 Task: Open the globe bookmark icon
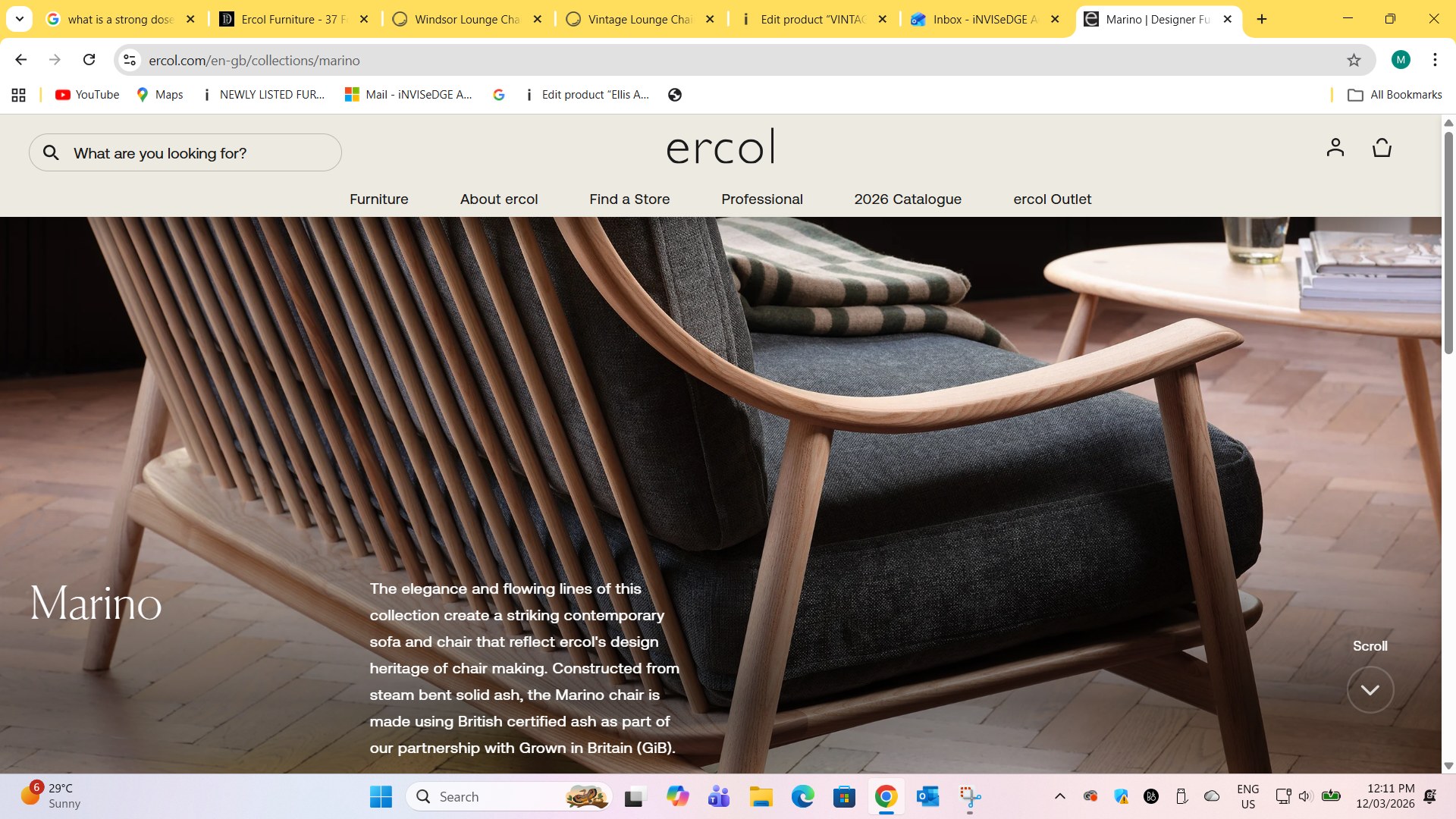pos(675,95)
